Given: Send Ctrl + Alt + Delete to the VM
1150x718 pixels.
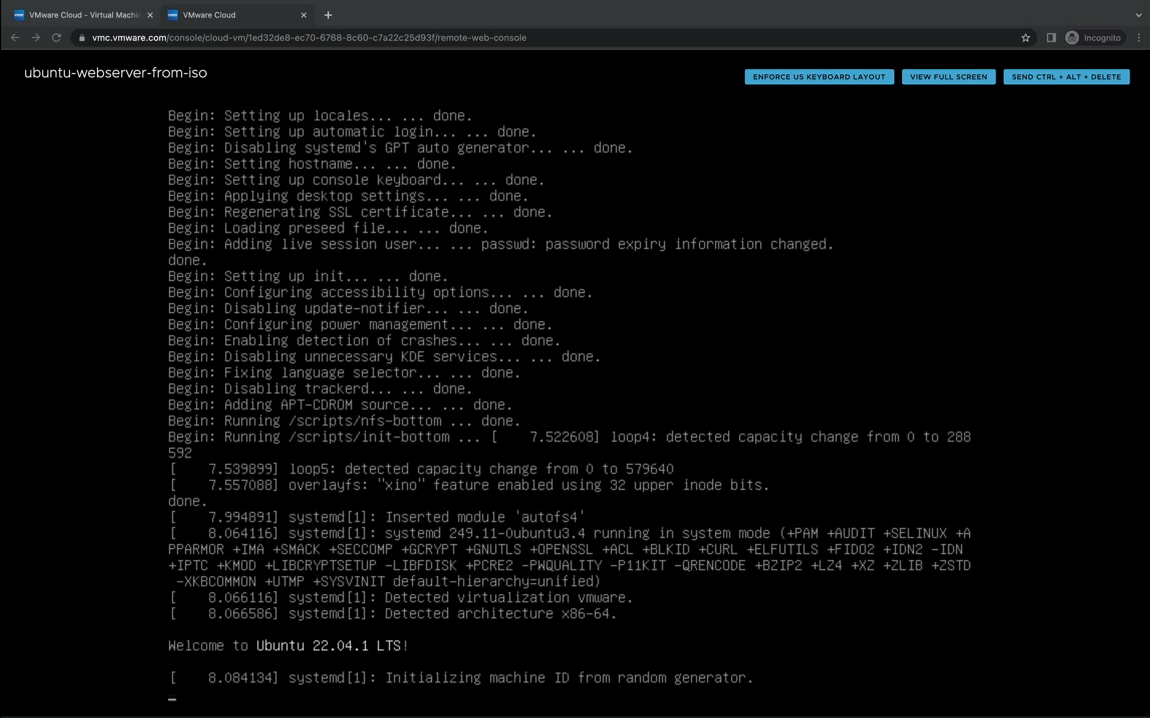Looking at the screenshot, I should (1066, 77).
